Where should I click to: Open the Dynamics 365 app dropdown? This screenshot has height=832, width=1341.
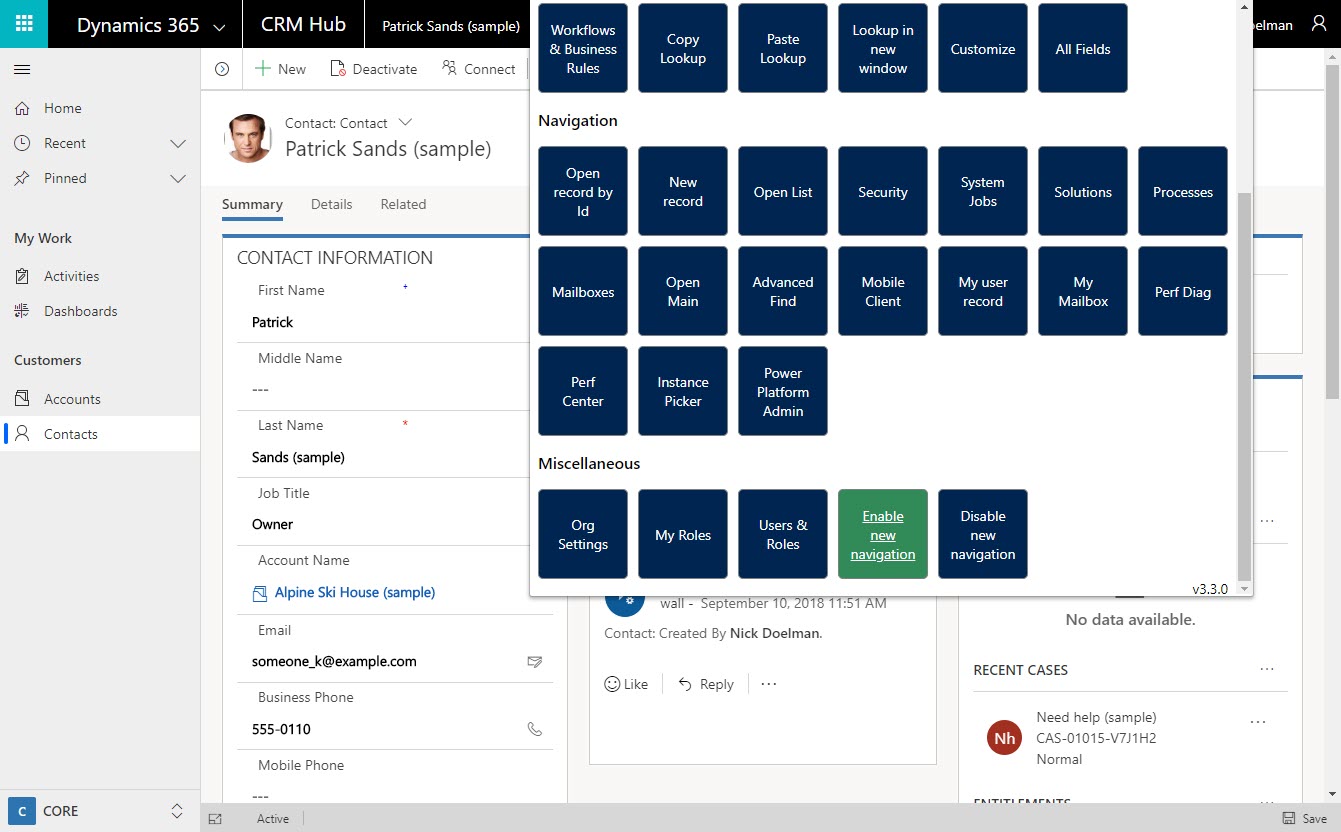coord(219,26)
